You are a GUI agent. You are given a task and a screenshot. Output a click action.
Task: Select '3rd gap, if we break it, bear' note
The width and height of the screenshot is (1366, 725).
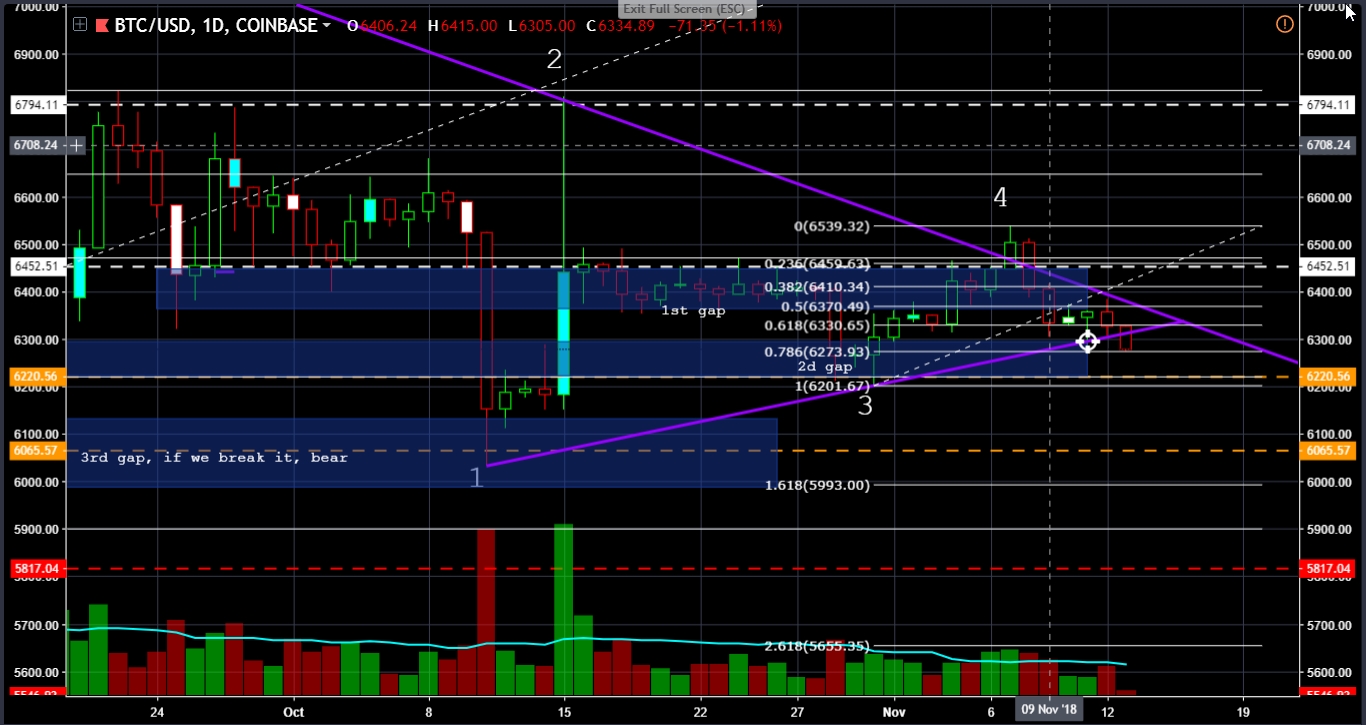214,458
